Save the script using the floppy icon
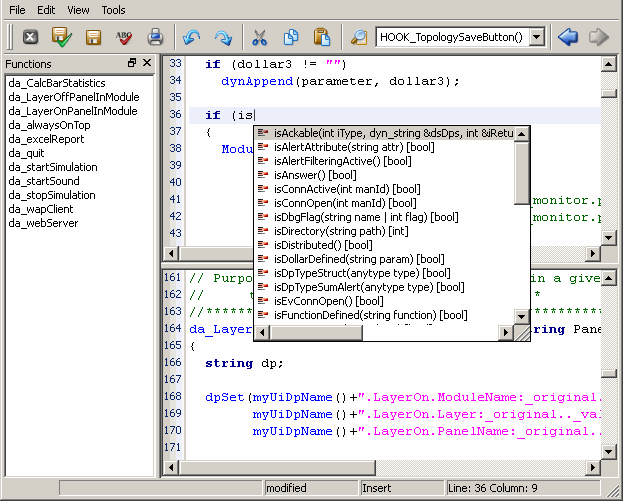 point(93,37)
